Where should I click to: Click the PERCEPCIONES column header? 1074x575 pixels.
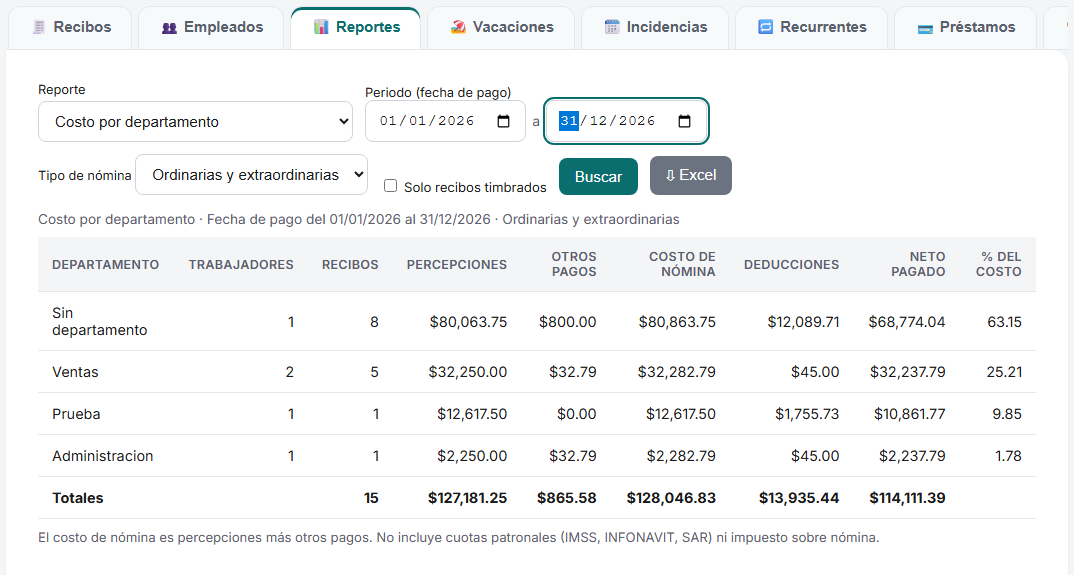coord(457,265)
